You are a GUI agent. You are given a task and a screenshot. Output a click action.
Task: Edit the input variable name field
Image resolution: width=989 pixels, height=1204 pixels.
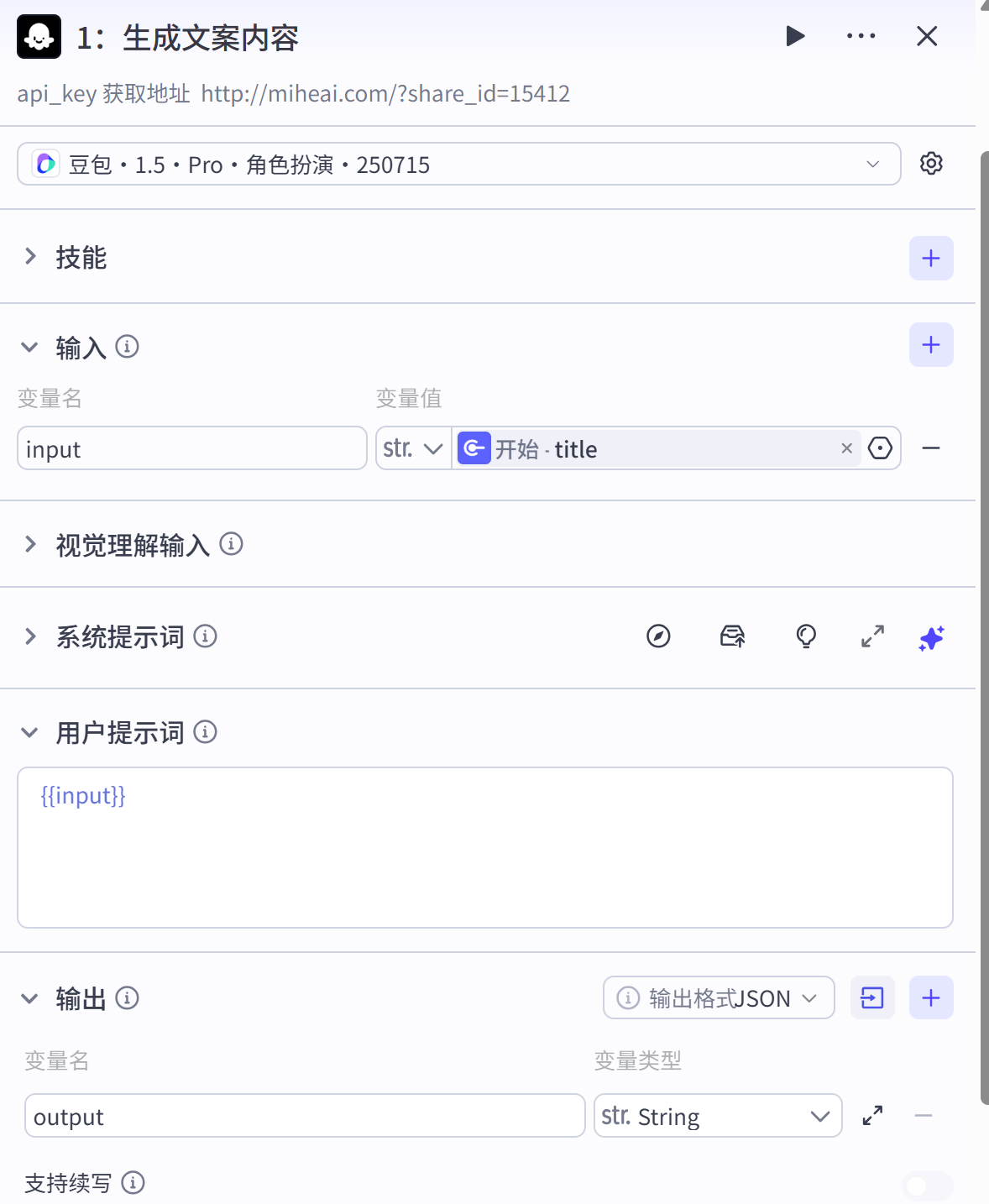pos(192,448)
